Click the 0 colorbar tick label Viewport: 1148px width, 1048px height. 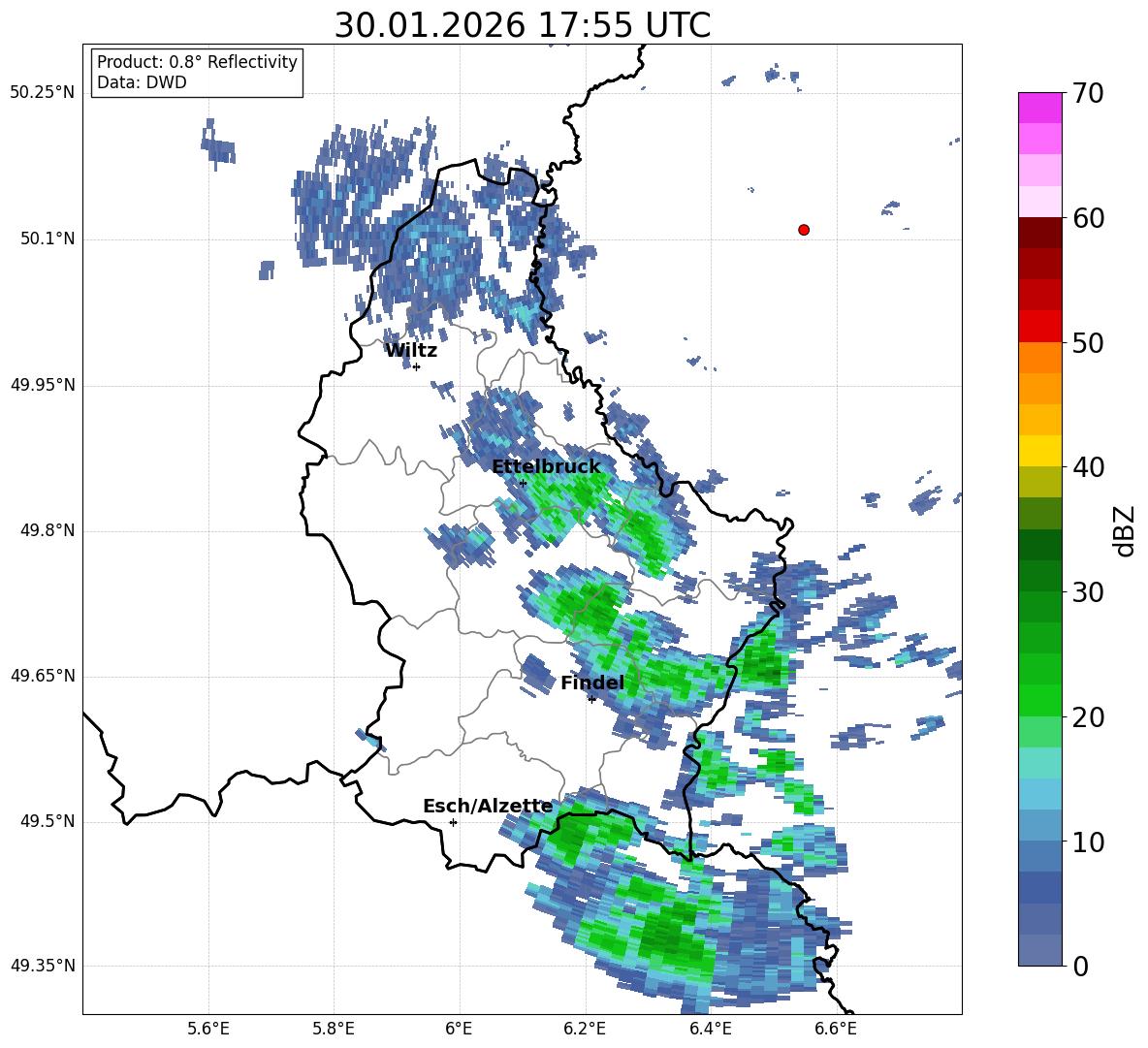click(x=1081, y=967)
